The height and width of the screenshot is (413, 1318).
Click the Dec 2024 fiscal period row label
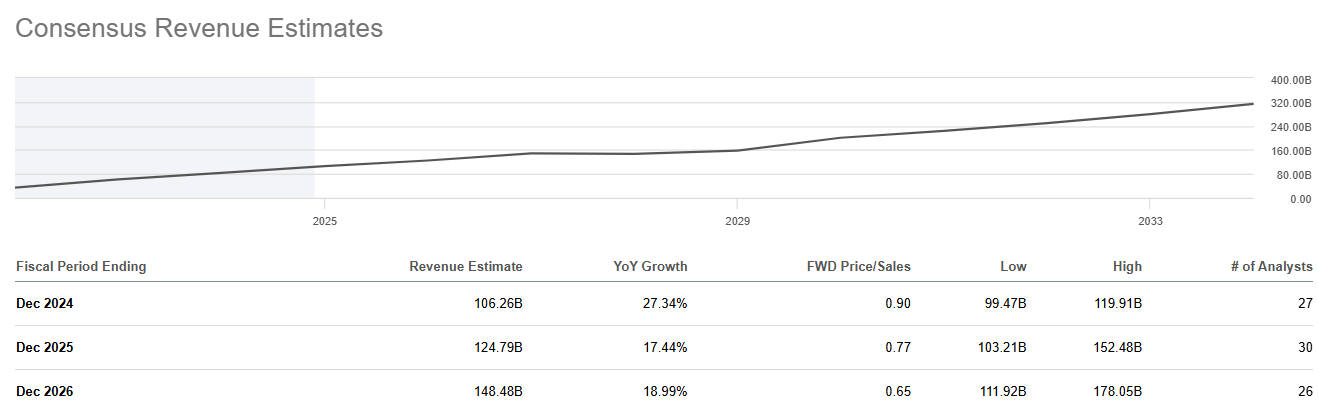[44, 304]
